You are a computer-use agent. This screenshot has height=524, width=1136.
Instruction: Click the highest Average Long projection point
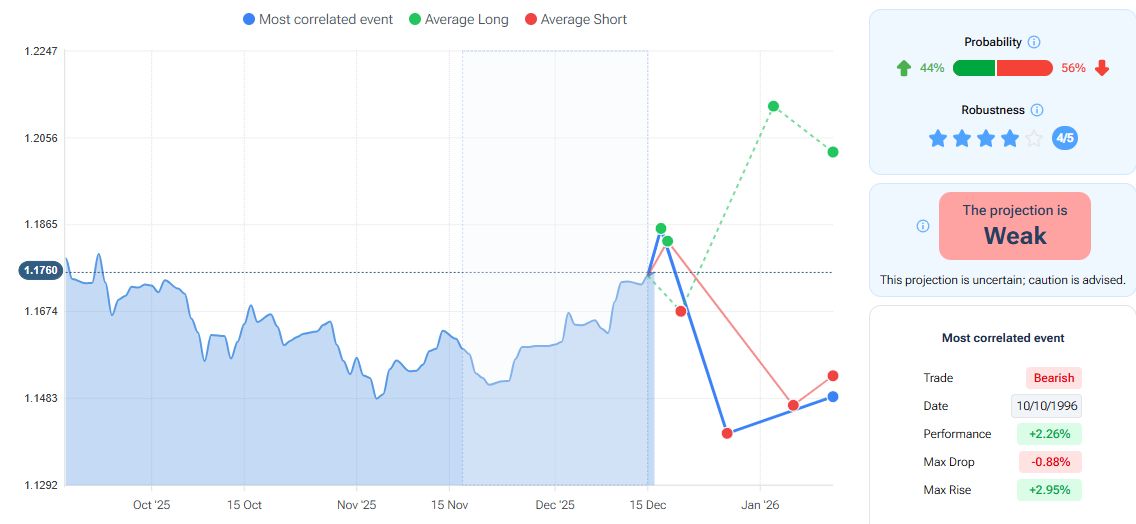click(x=773, y=106)
